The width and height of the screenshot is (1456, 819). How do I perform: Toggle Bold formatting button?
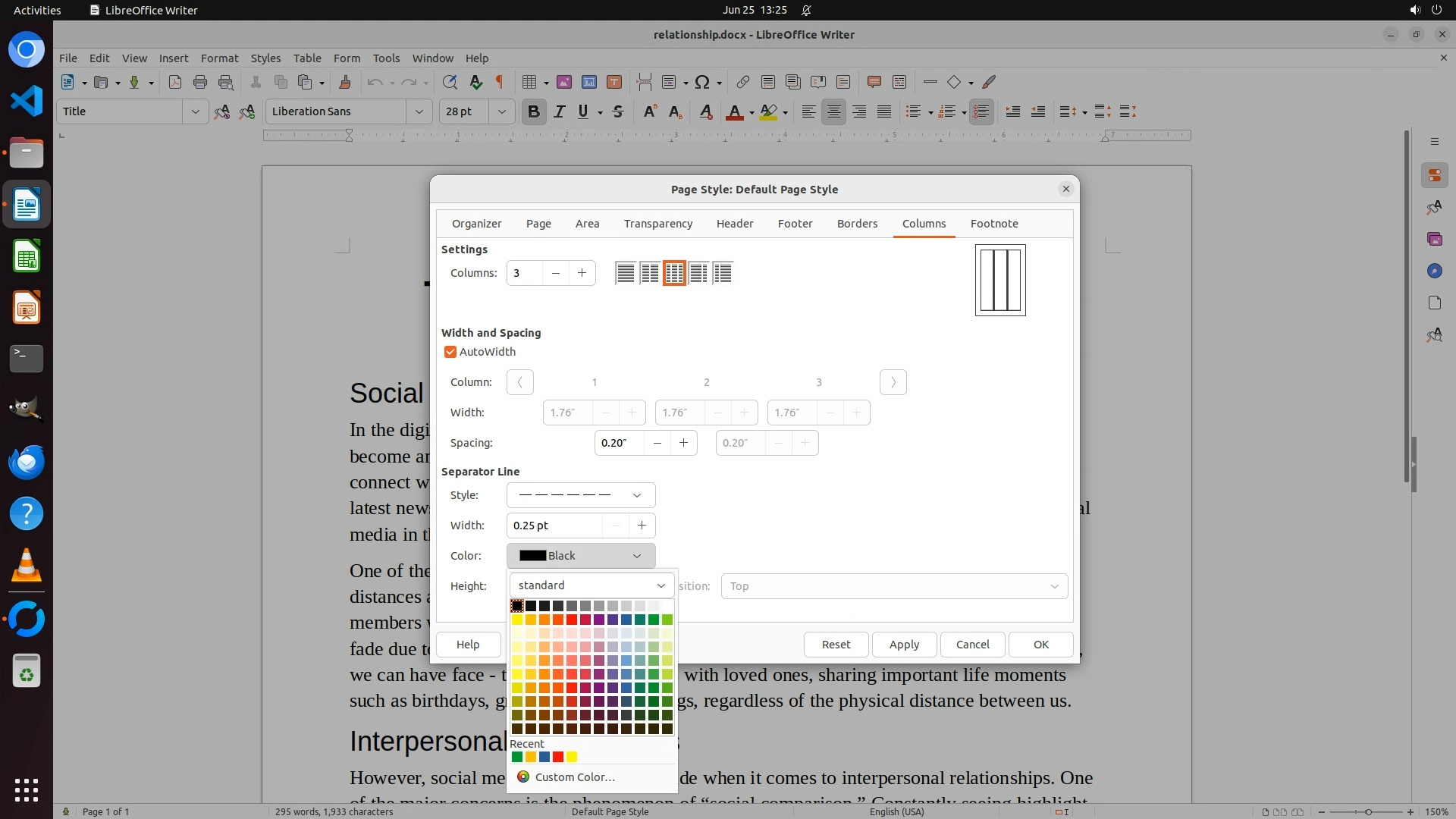click(x=533, y=111)
